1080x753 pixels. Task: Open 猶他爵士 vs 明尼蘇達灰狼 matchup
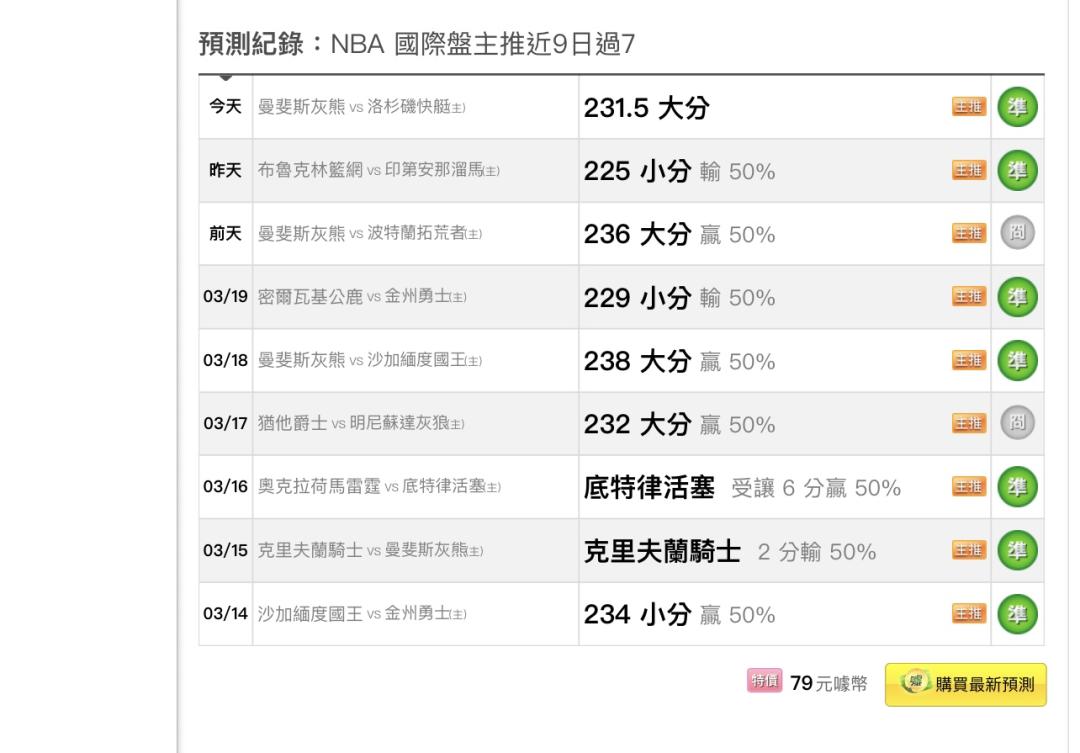pos(361,424)
